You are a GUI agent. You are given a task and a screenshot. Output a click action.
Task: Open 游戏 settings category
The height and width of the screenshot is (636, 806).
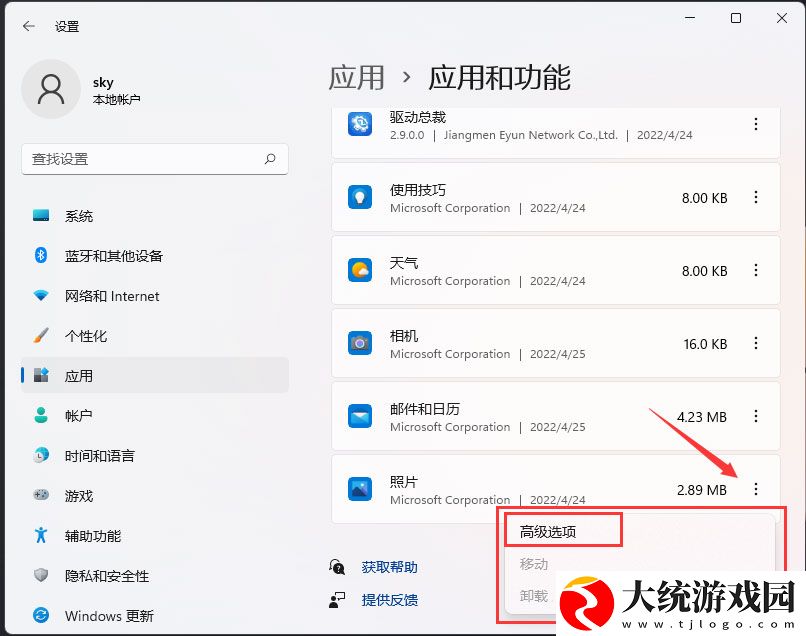point(155,496)
